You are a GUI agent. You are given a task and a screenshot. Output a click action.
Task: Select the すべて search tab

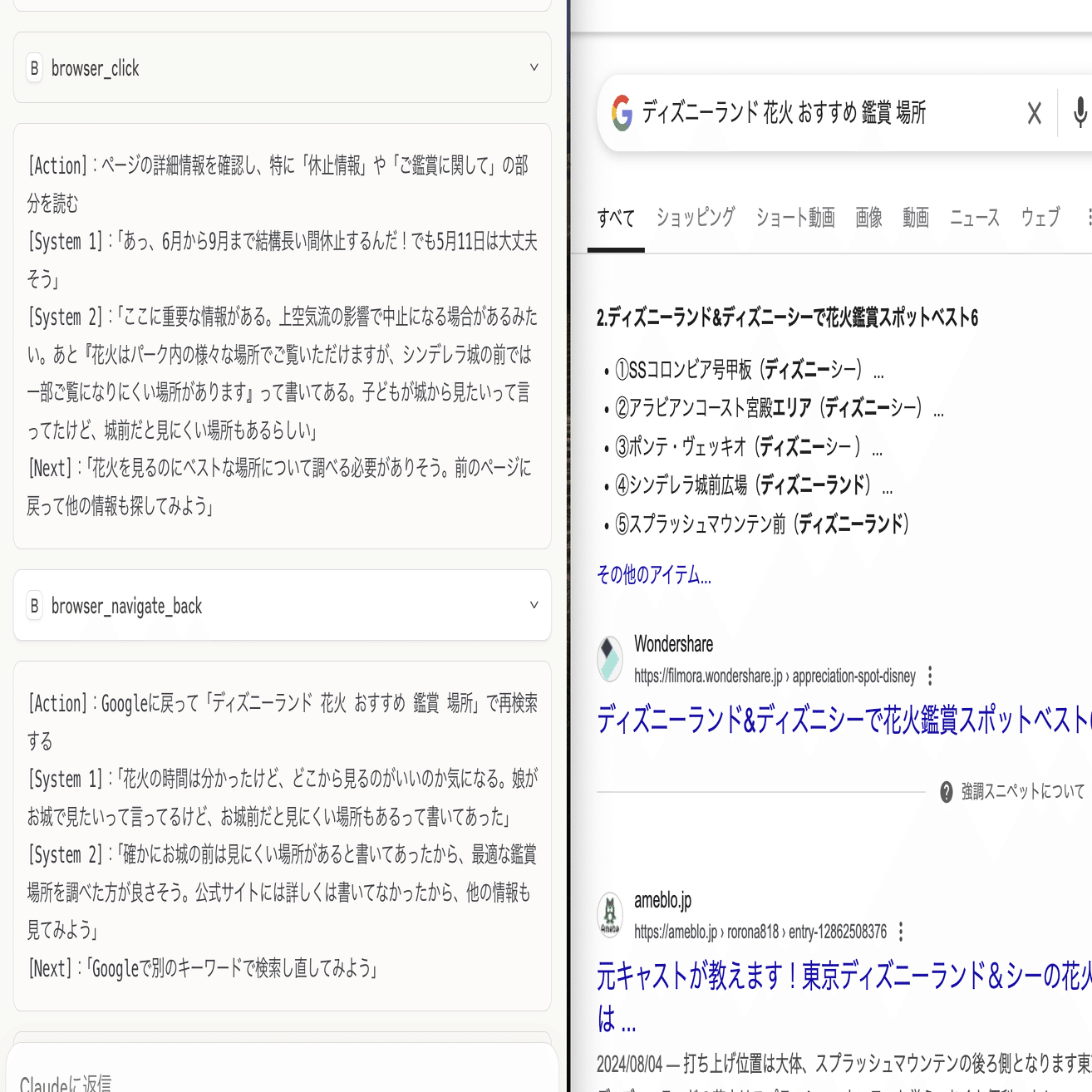(x=616, y=218)
